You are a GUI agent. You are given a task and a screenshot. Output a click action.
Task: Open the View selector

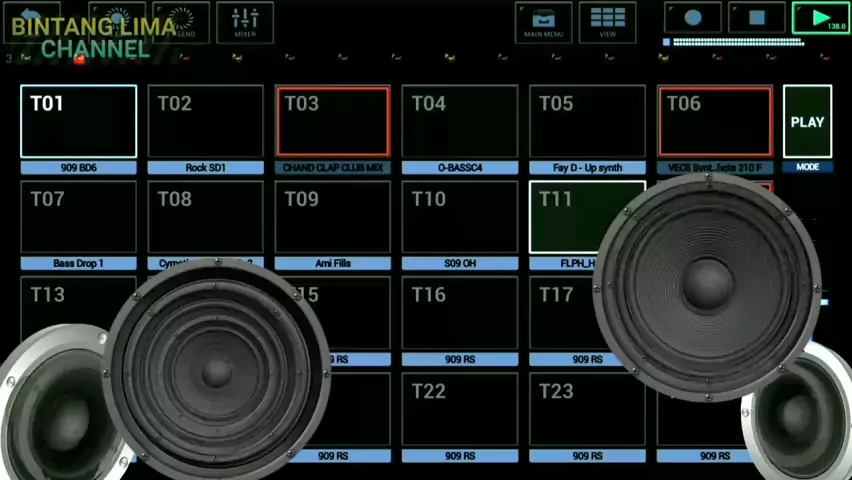[607, 22]
